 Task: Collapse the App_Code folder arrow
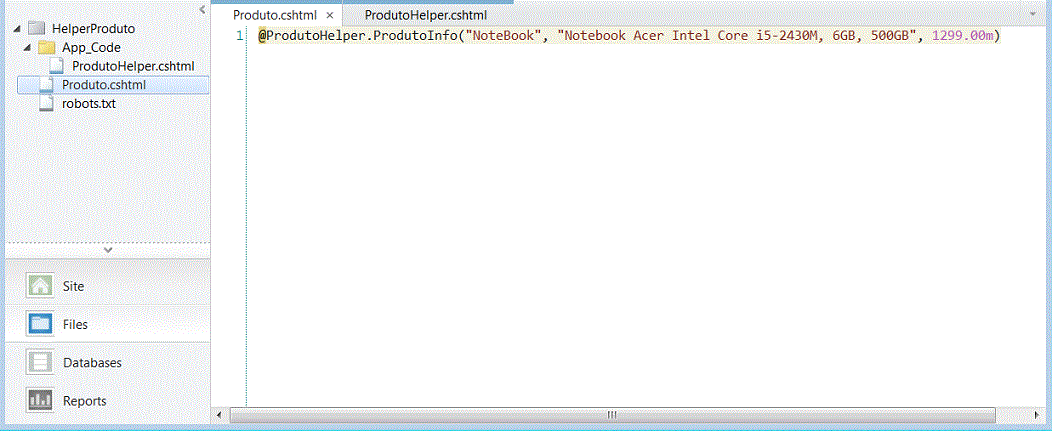click(28, 48)
